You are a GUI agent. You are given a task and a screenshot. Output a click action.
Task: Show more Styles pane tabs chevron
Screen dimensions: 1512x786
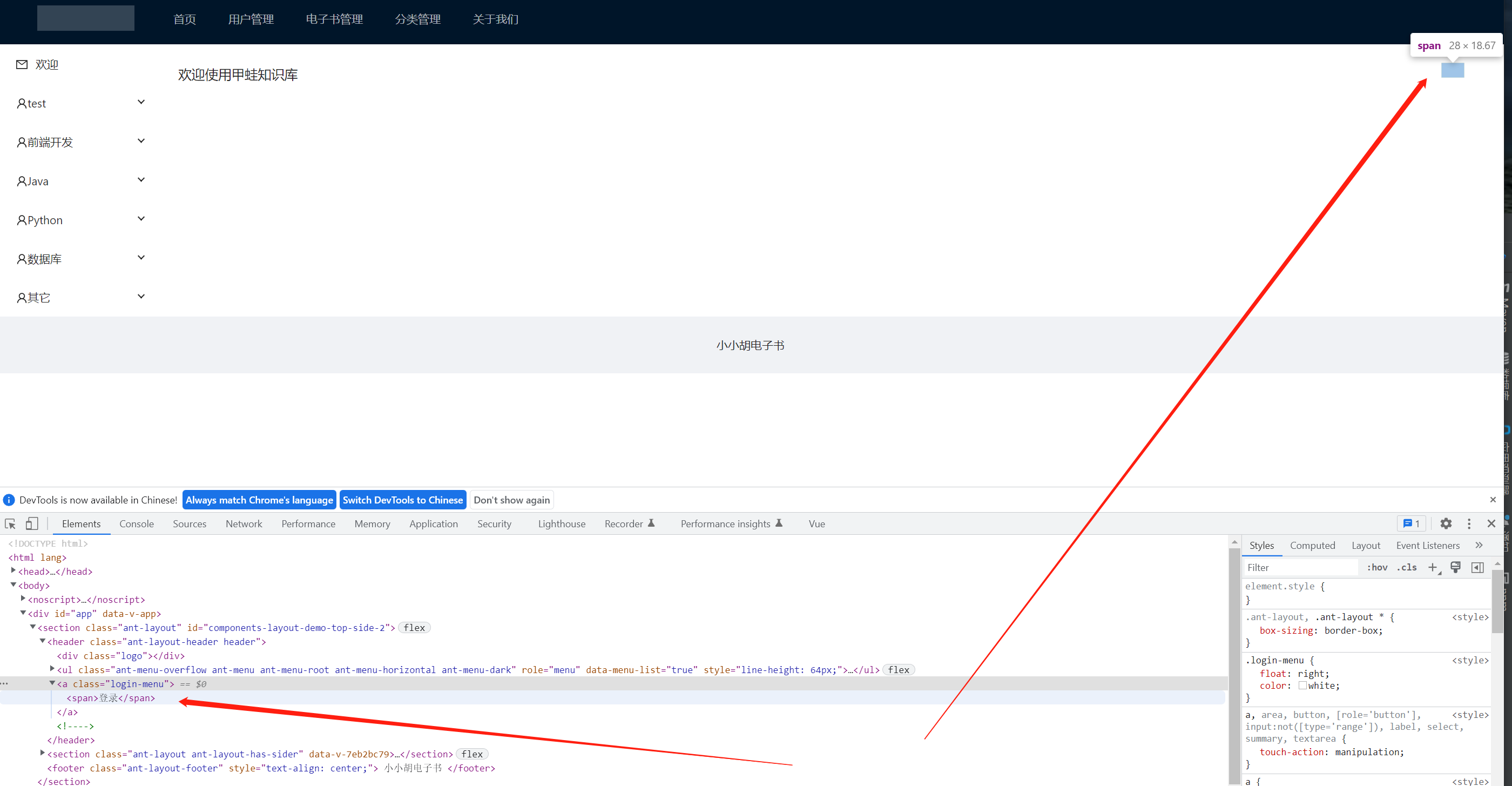(1479, 545)
